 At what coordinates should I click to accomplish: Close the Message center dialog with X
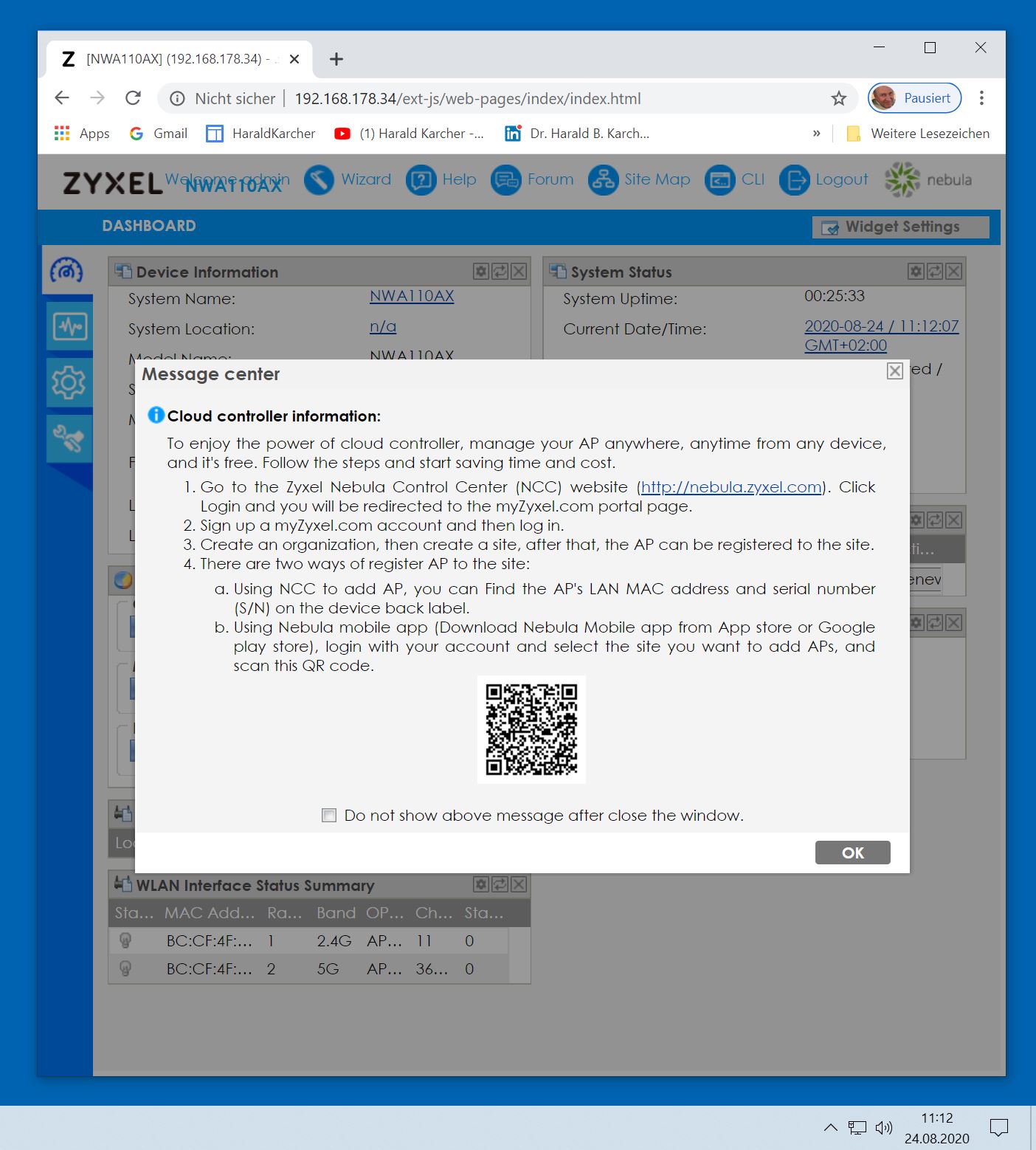pyautogui.click(x=894, y=371)
